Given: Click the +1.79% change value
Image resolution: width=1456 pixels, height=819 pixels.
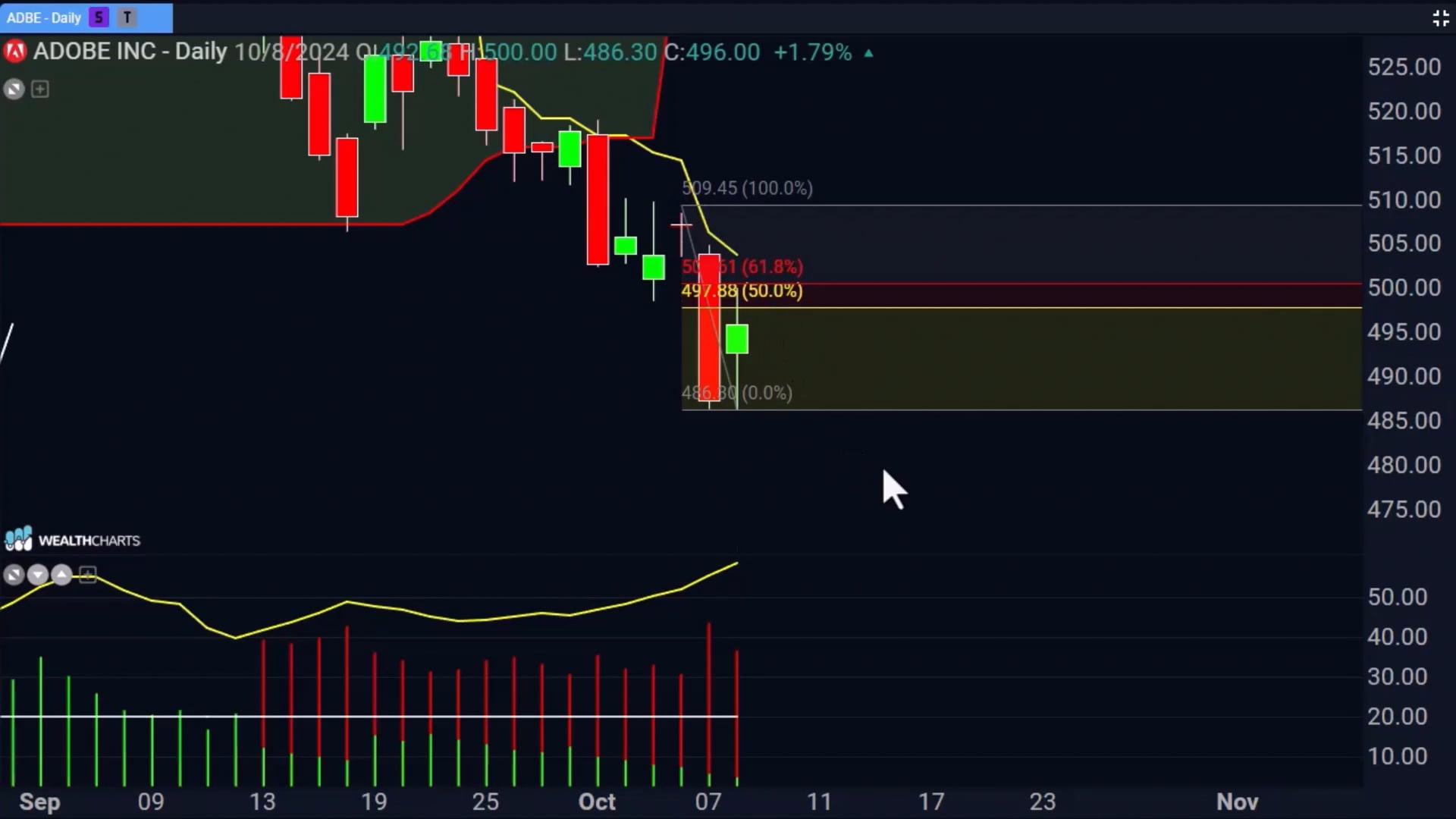Looking at the screenshot, I should click(813, 52).
